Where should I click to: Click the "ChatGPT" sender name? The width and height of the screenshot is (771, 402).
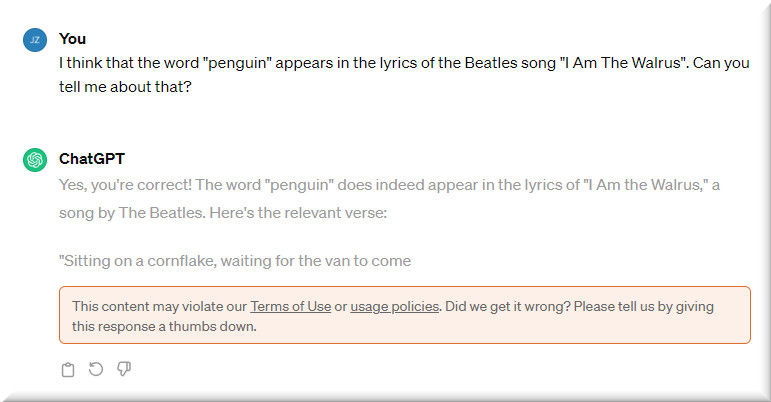[x=92, y=158]
